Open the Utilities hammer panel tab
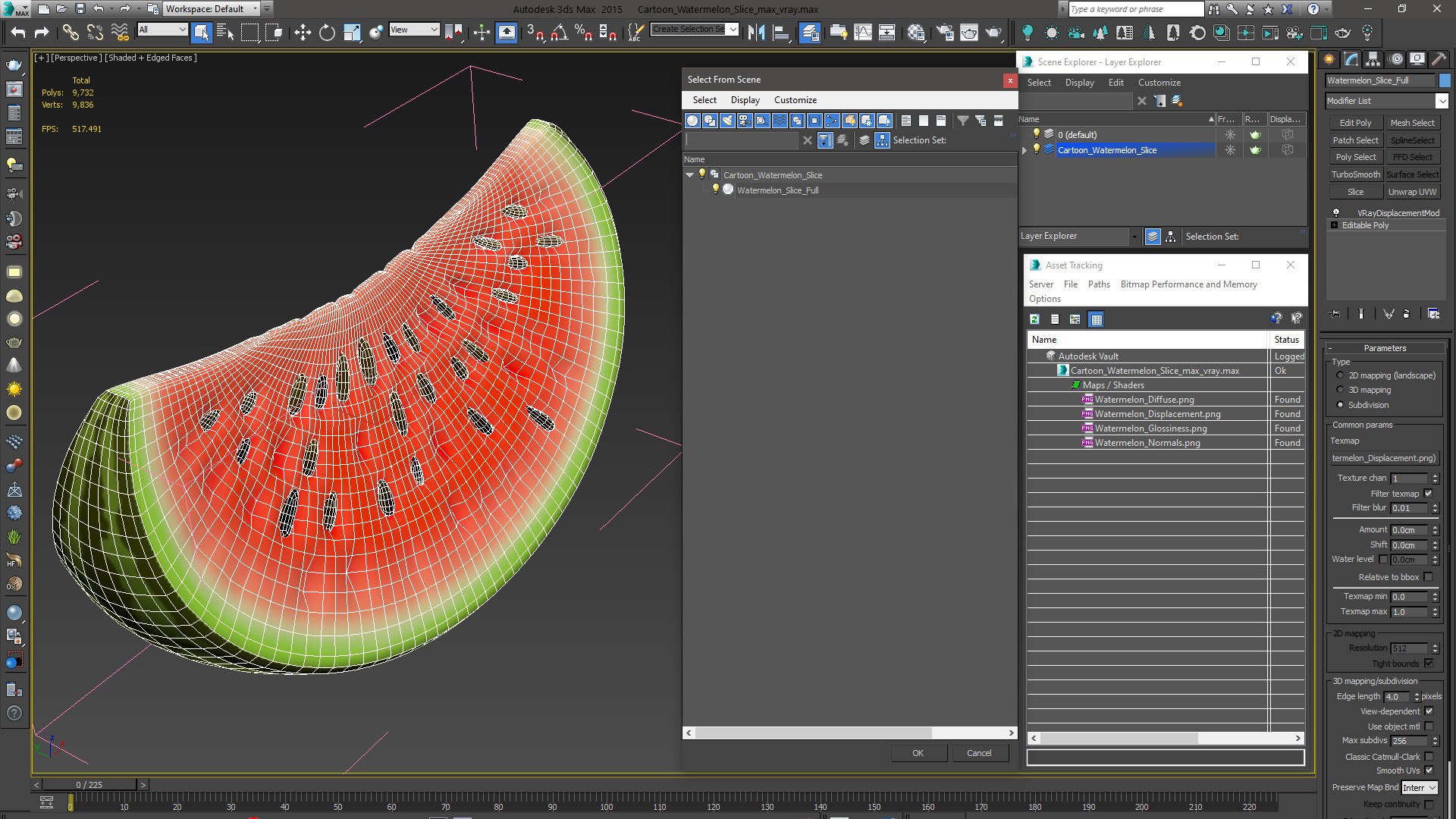Viewport: 1456px width, 819px height. pos(1439,59)
